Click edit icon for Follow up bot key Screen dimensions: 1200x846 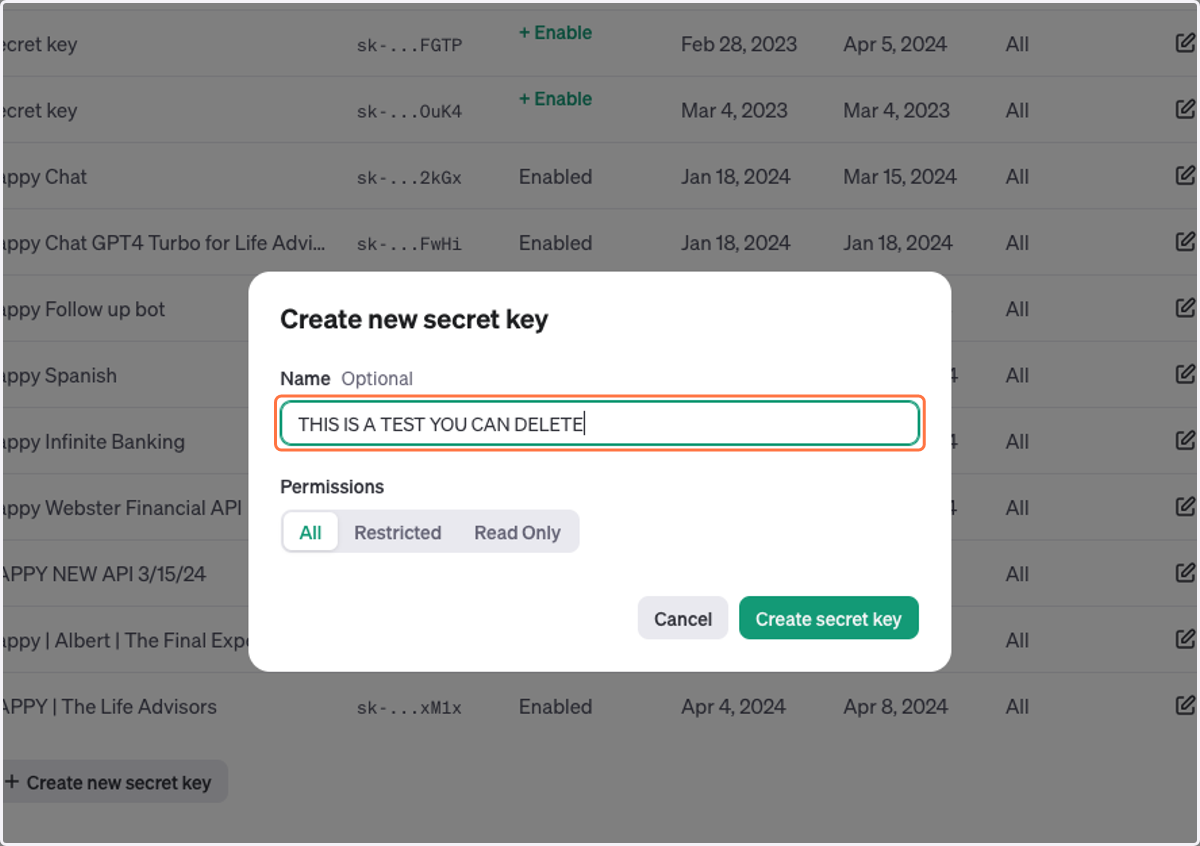pyautogui.click(x=1185, y=308)
